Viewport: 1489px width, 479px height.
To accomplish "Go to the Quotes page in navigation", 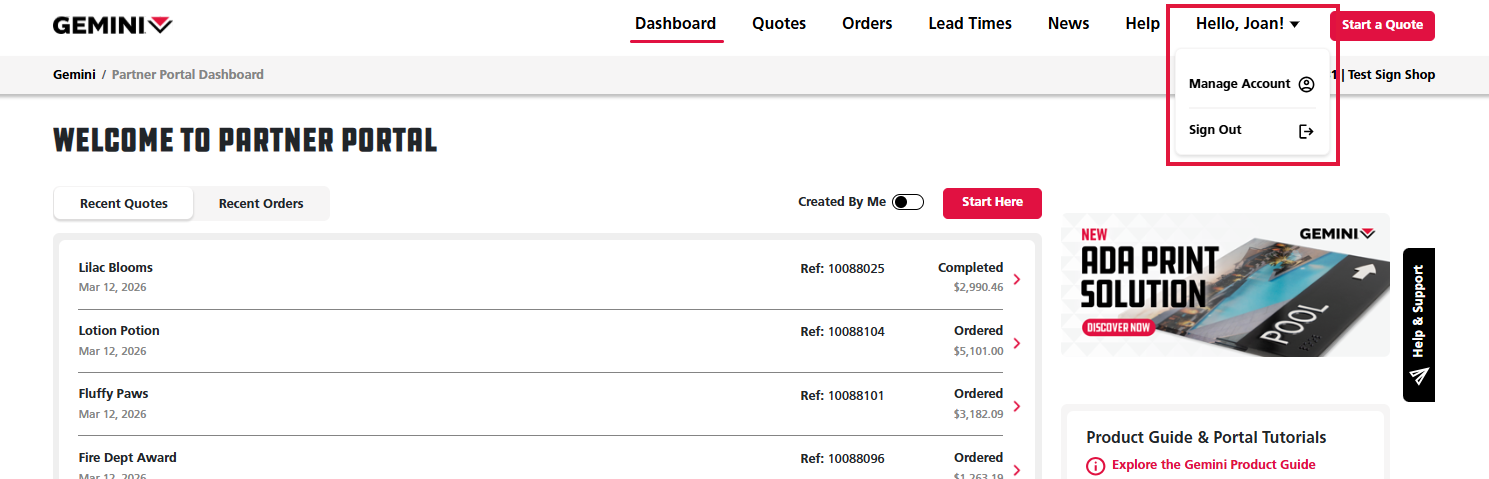I will coord(778,24).
